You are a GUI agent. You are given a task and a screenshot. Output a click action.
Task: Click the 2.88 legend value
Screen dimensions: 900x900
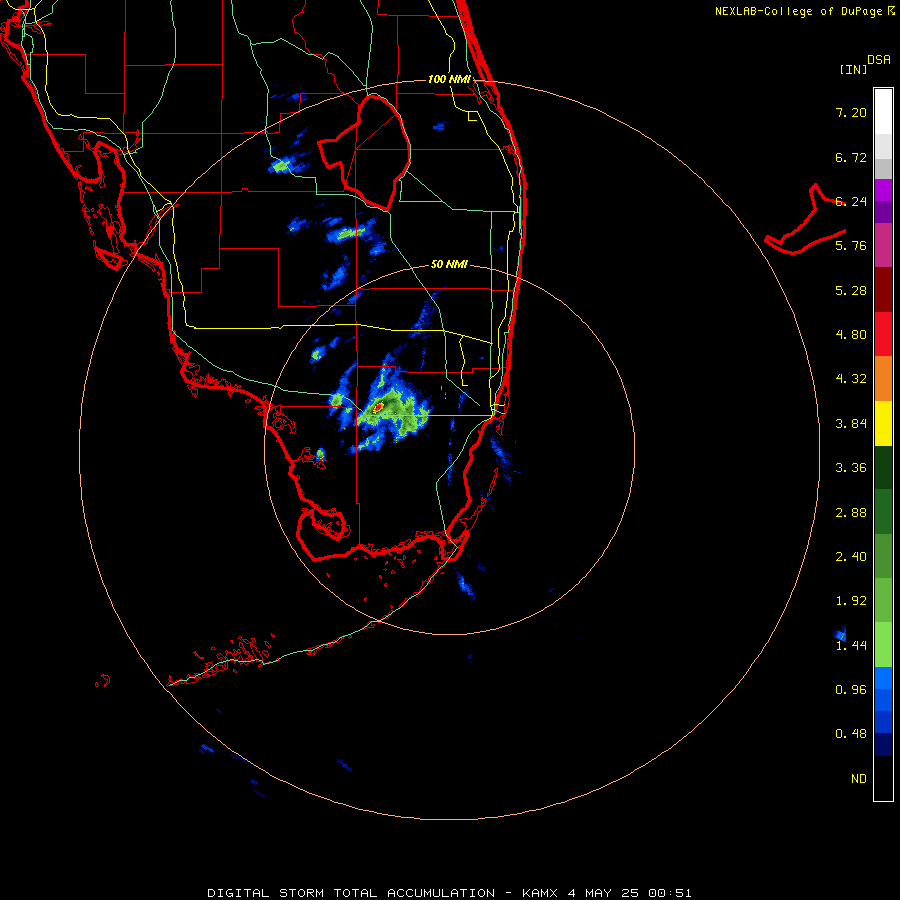(x=851, y=513)
